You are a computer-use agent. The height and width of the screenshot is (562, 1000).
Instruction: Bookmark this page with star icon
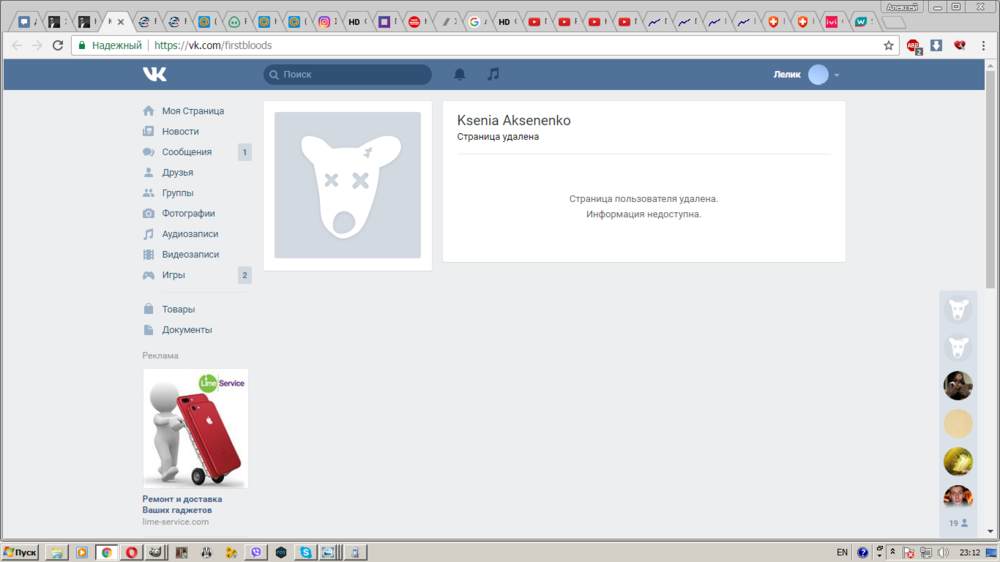coord(888,45)
